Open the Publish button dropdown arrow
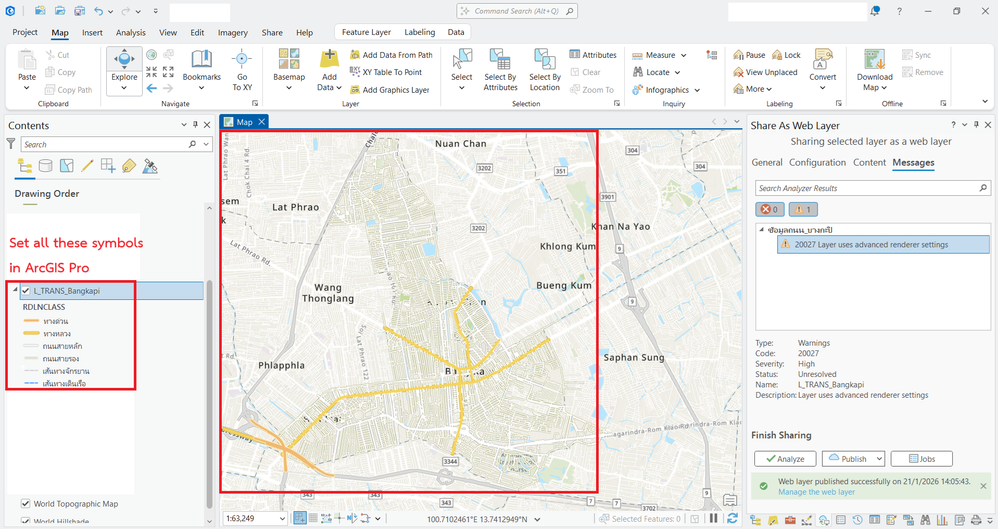The image size is (998, 529). [x=879, y=458]
